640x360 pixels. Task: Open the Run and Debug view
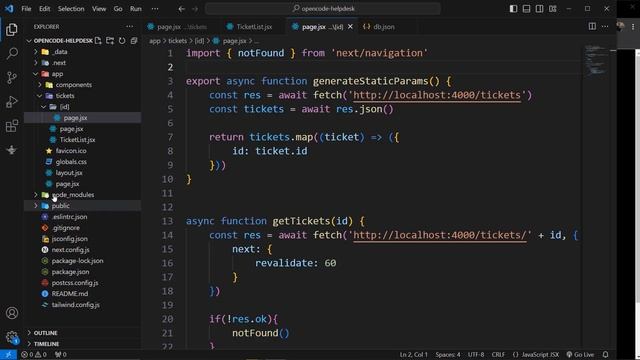click(12, 102)
